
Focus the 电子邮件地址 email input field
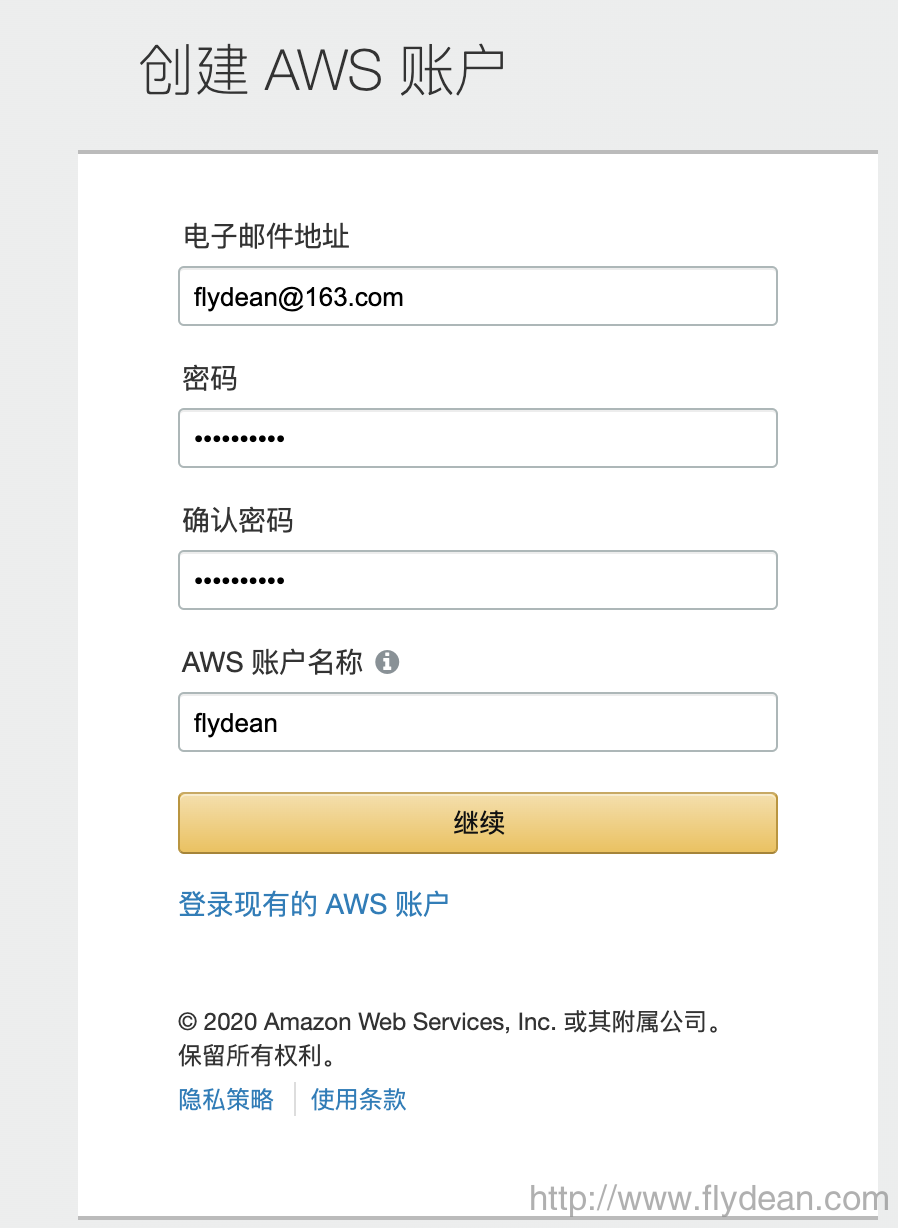pyautogui.click(x=478, y=296)
